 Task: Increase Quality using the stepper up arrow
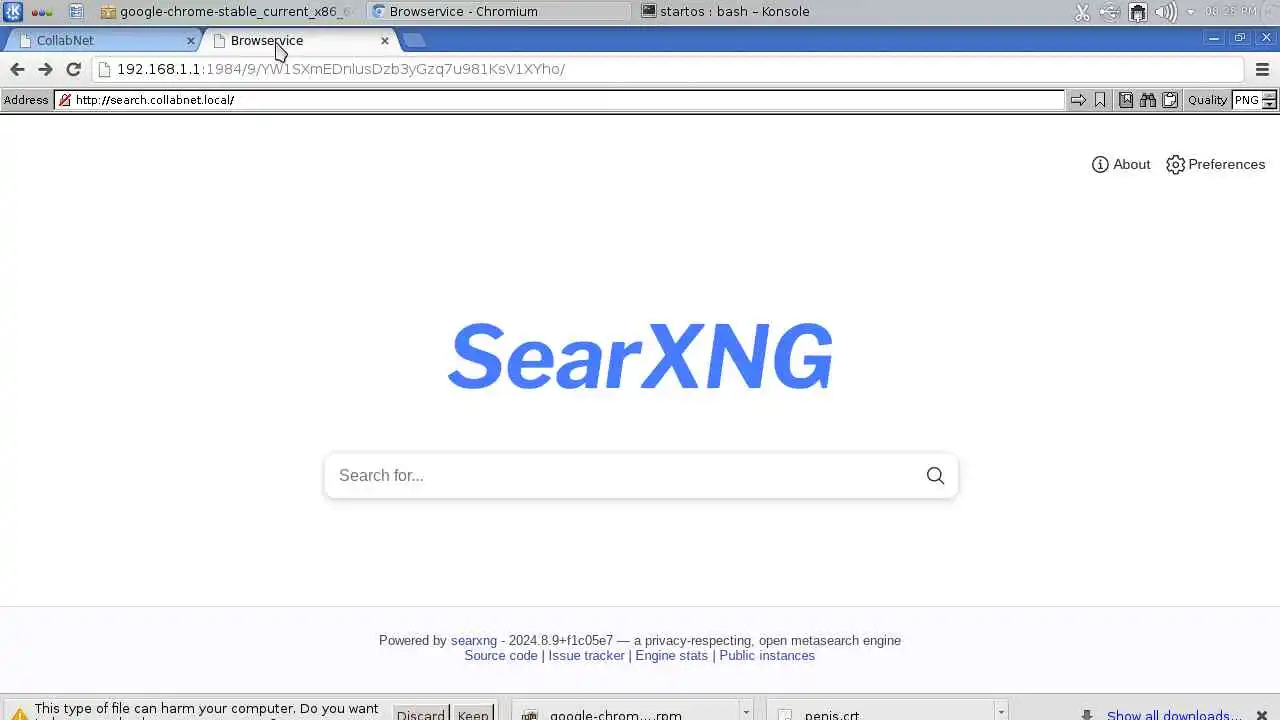(1270, 96)
